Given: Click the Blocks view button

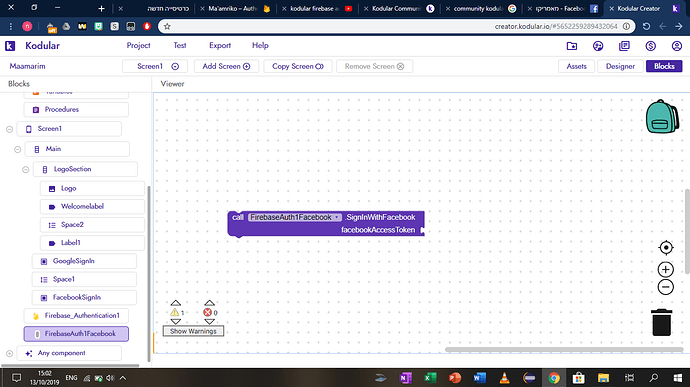Looking at the screenshot, I should (664, 66).
